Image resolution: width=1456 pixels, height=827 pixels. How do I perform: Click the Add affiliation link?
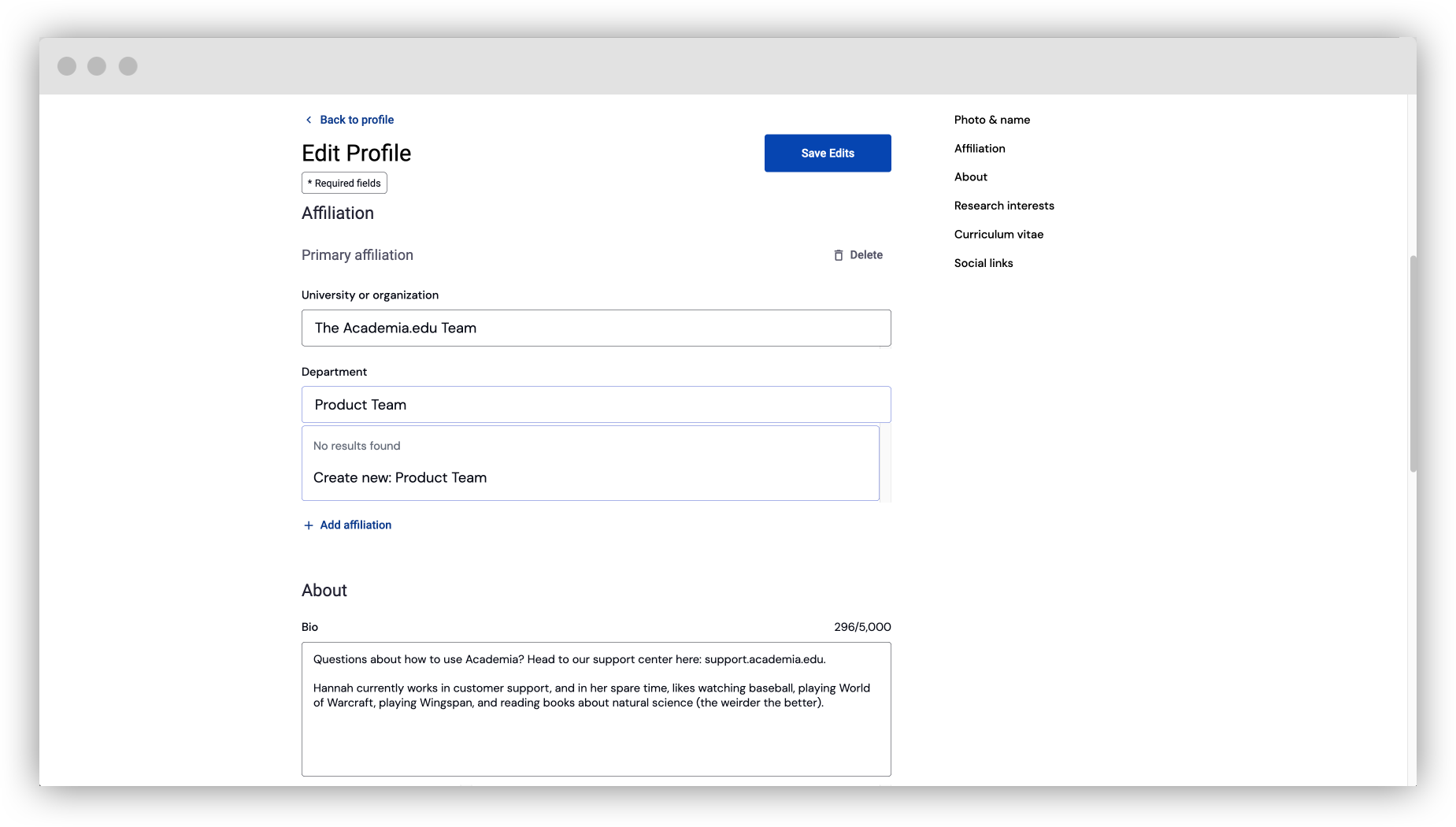click(355, 525)
